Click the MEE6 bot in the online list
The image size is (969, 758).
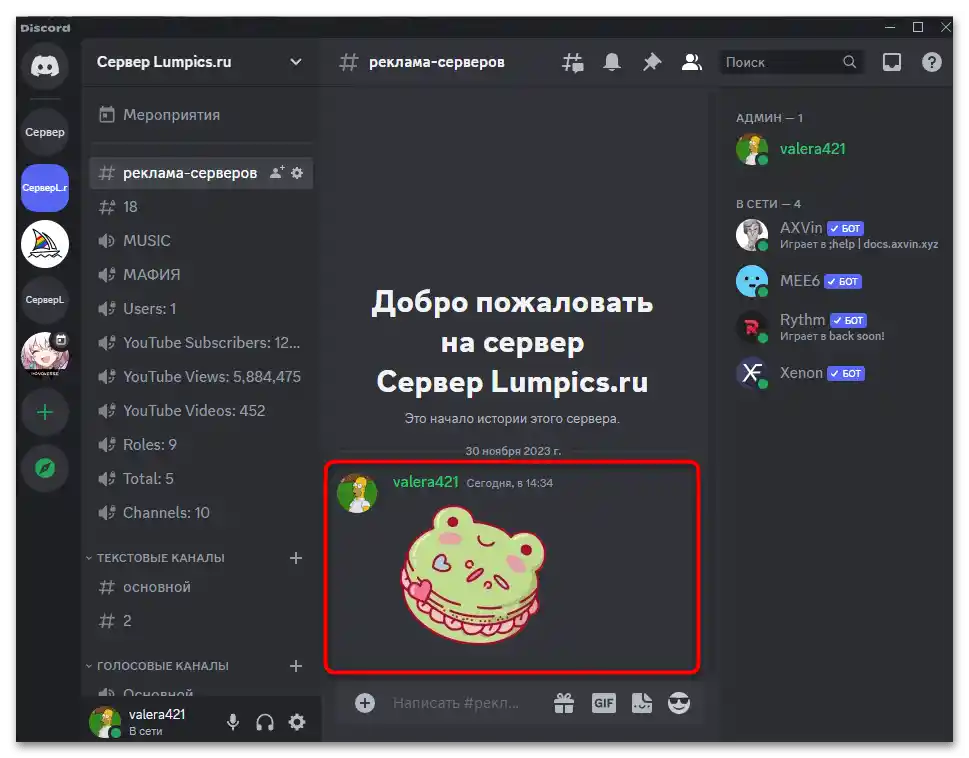pos(800,281)
